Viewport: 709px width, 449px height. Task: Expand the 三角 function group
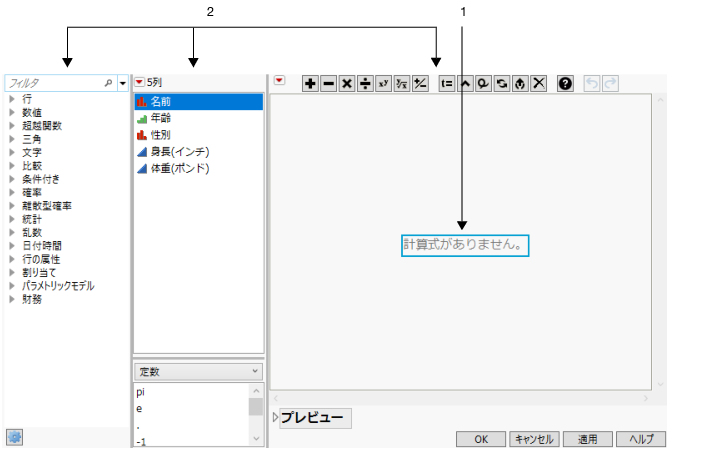click(12, 139)
